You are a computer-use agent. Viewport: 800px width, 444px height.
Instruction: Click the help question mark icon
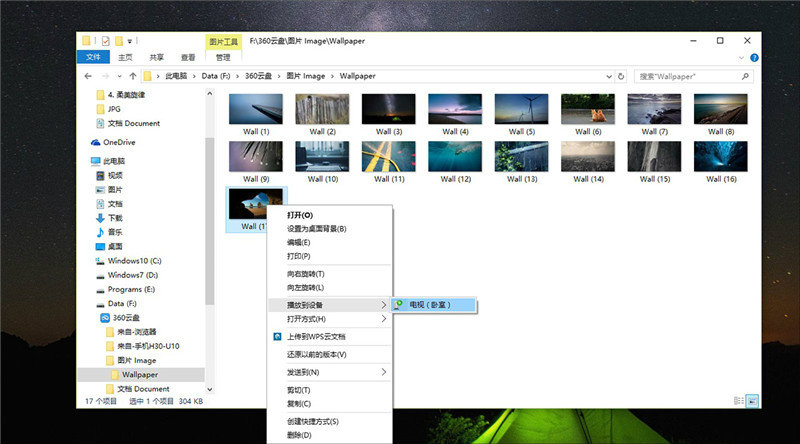pos(753,57)
